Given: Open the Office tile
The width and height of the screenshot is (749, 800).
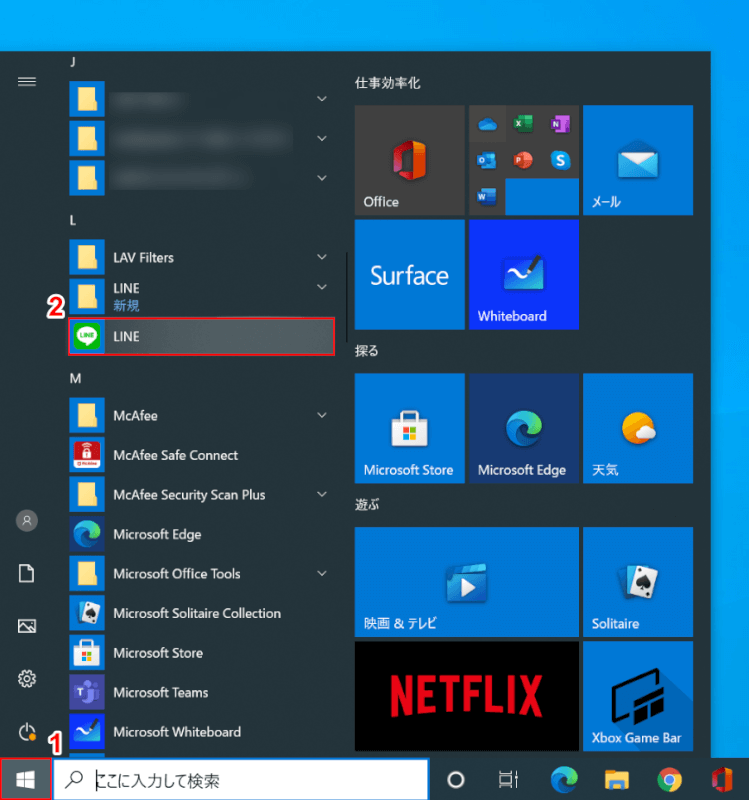Looking at the screenshot, I should point(410,160).
